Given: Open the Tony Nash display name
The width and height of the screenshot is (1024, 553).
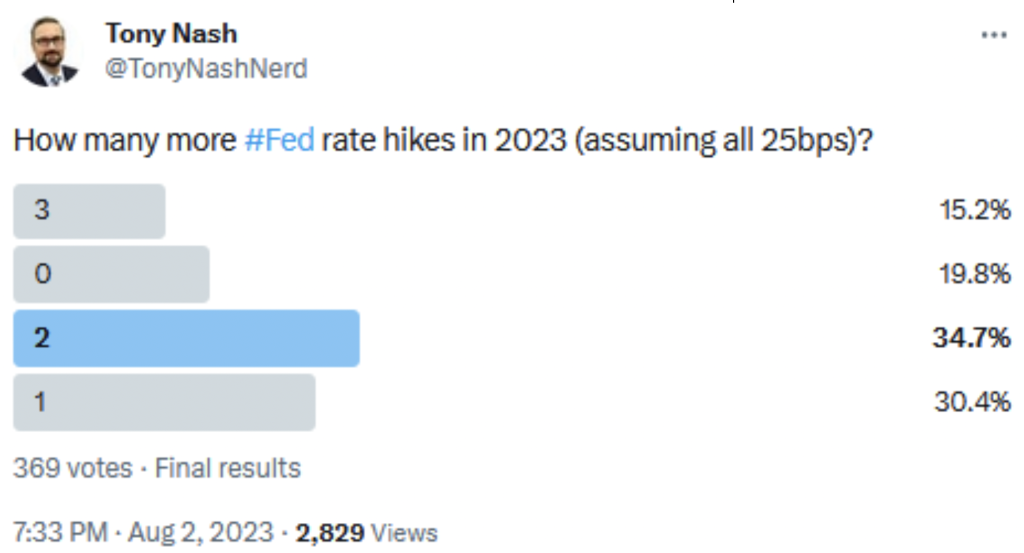Looking at the screenshot, I should click(x=171, y=33).
